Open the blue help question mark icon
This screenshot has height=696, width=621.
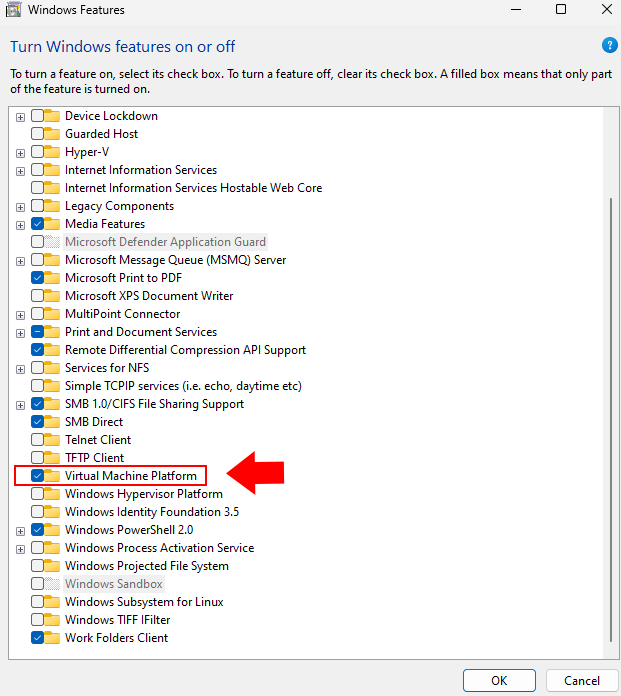click(x=609, y=45)
